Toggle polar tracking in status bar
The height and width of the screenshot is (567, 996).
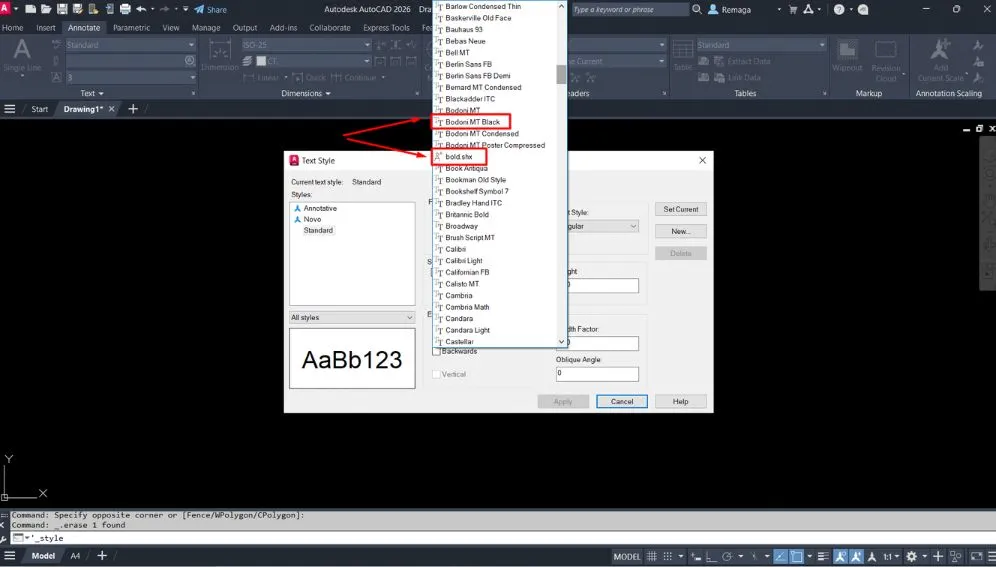tap(727, 557)
